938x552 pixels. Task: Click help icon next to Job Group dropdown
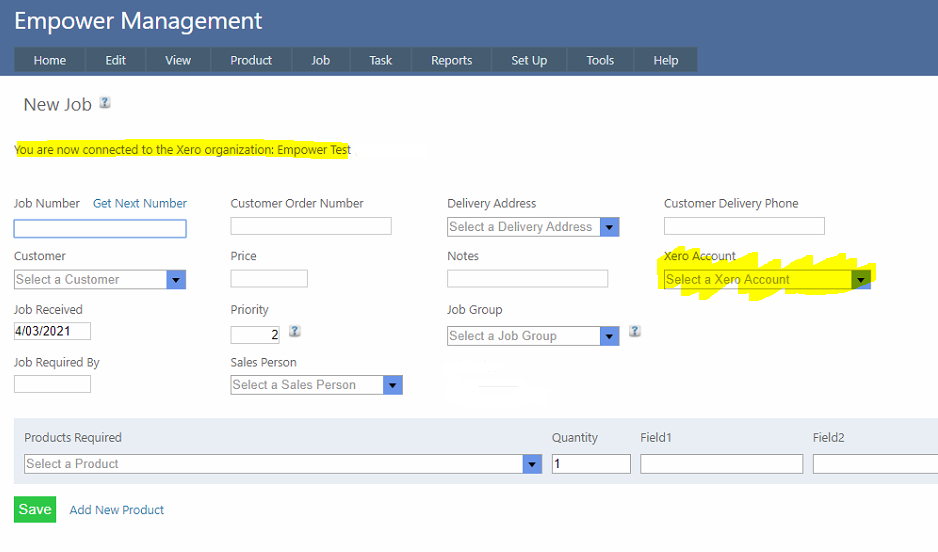pos(635,331)
